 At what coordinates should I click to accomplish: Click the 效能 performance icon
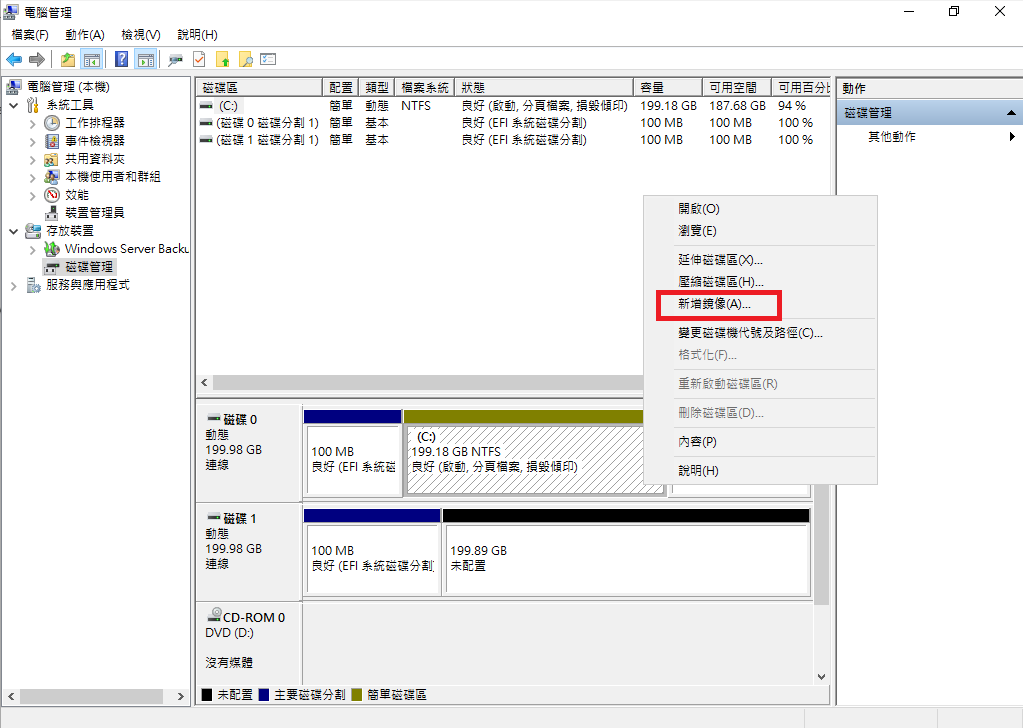pyautogui.click(x=52, y=195)
